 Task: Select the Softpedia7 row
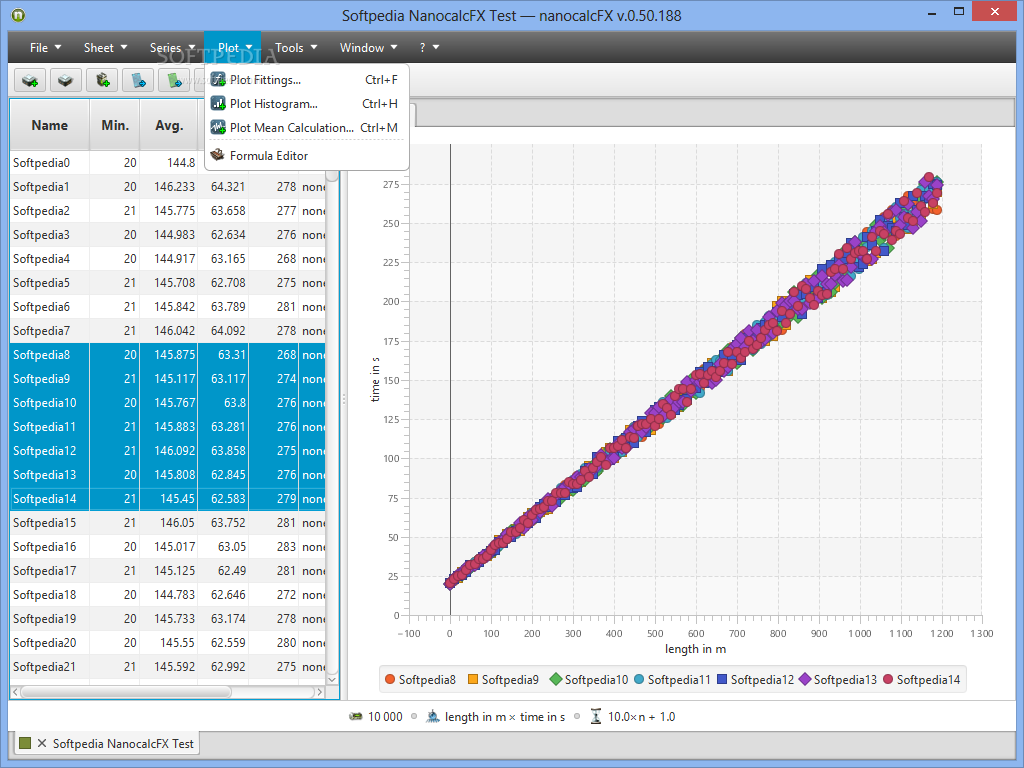tap(168, 330)
